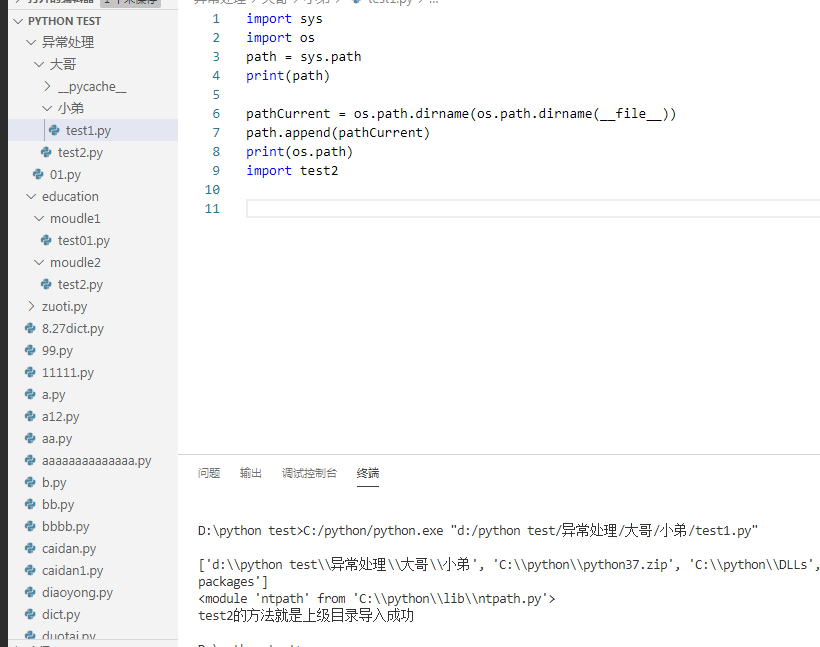Click Python icon next to a12.py

[x=30, y=416]
